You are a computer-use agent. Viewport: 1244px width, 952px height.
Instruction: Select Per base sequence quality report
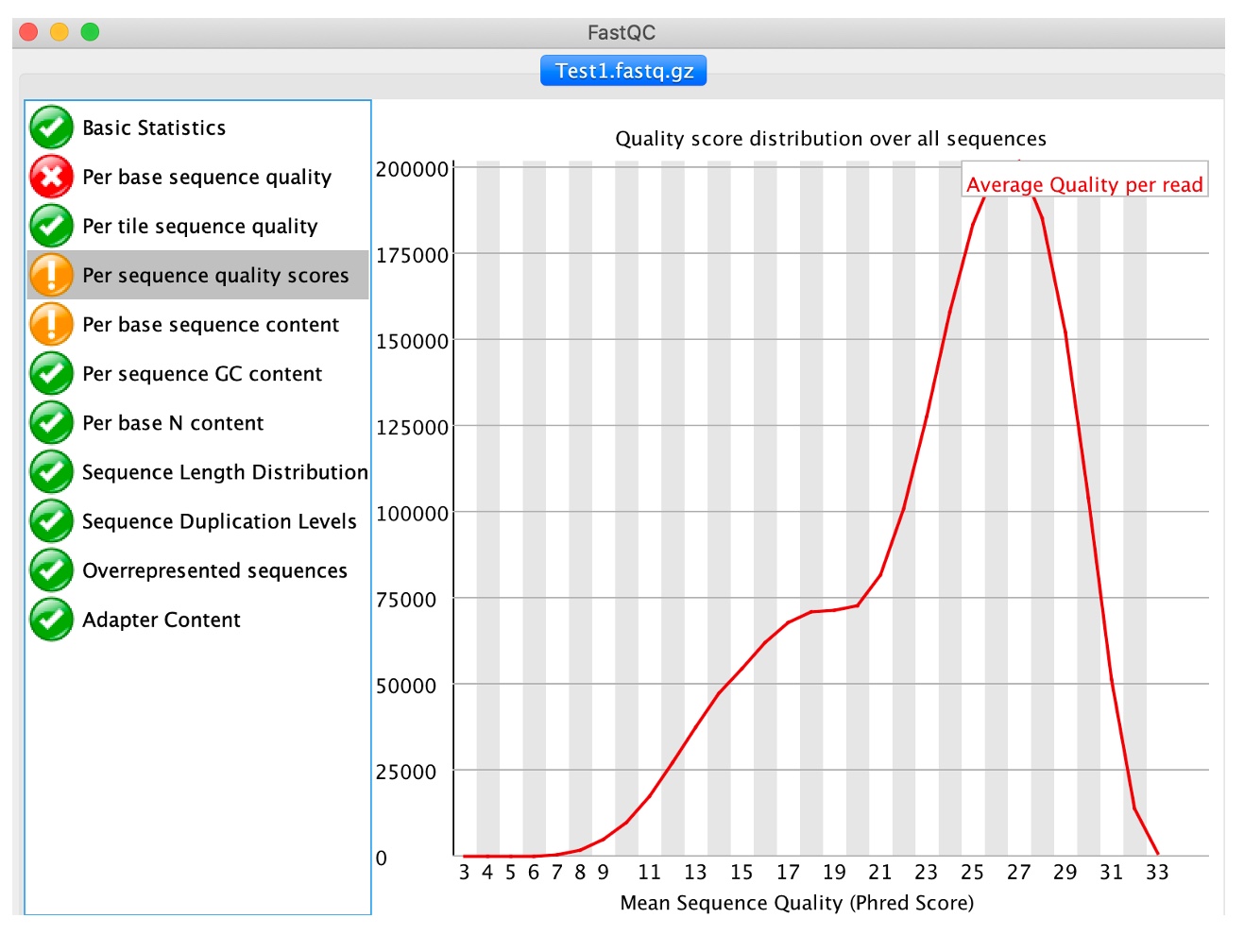pos(207,178)
